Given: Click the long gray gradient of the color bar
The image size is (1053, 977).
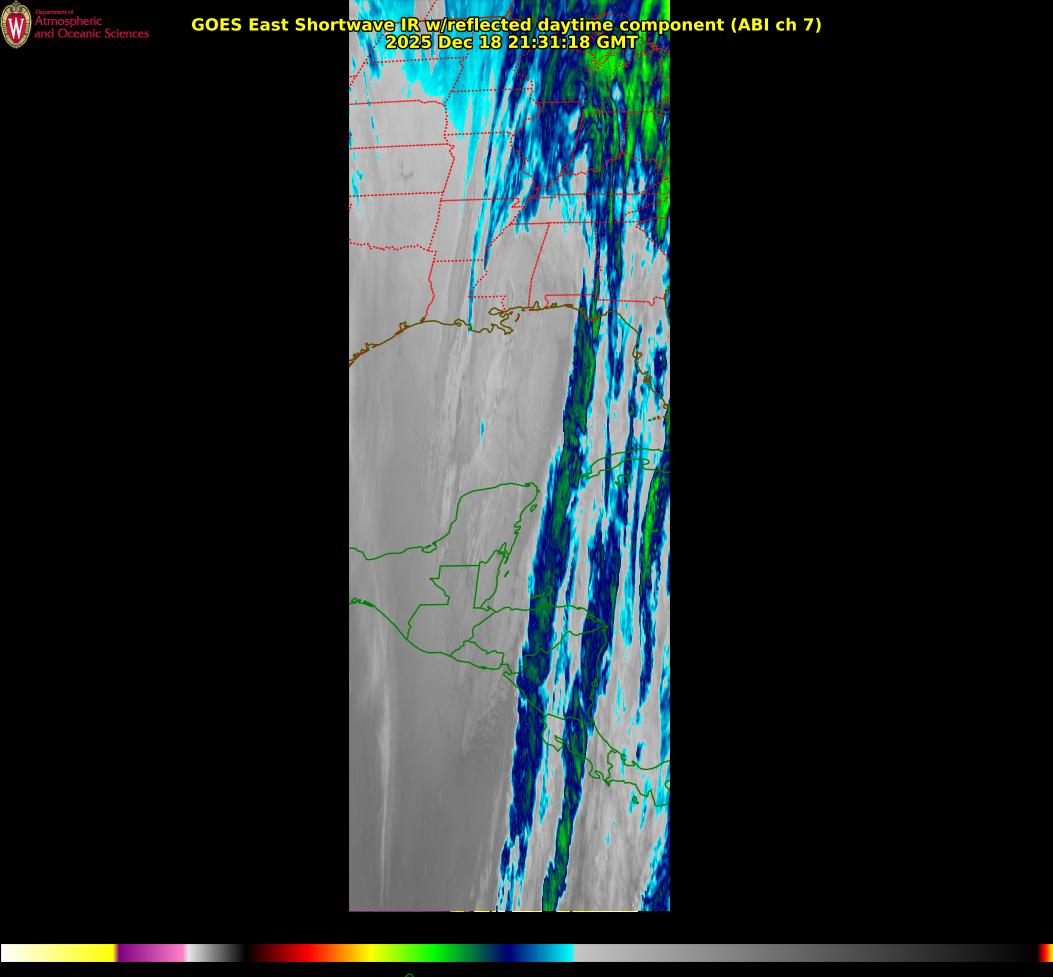Looking at the screenshot, I should coord(800,953).
